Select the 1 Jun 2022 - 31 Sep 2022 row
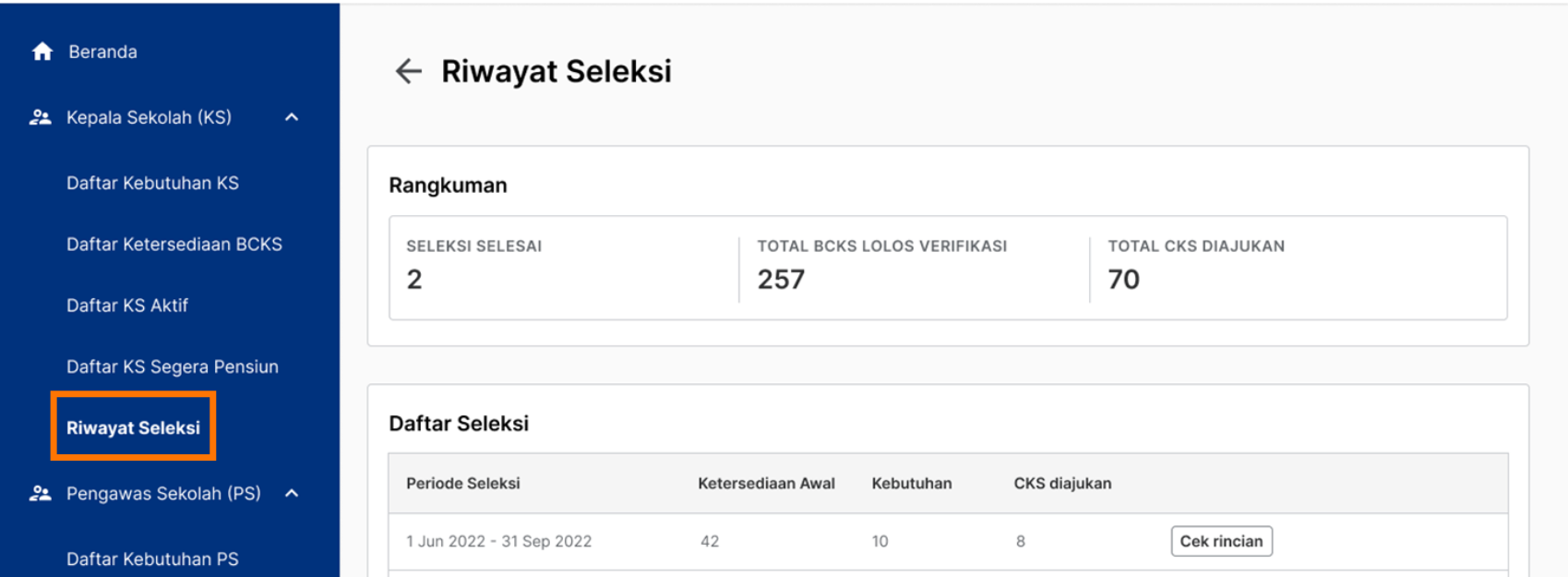The width and height of the screenshot is (1568, 577). pos(948,541)
